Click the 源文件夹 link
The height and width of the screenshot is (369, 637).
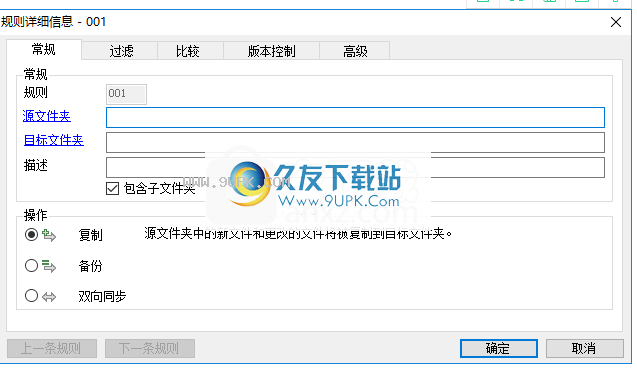pyautogui.click(x=47, y=116)
